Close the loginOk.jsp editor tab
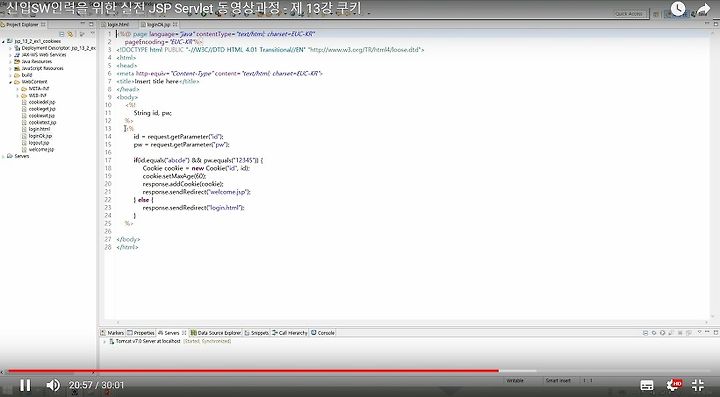The width and height of the screenshot is (720, 397). point(175,24)
